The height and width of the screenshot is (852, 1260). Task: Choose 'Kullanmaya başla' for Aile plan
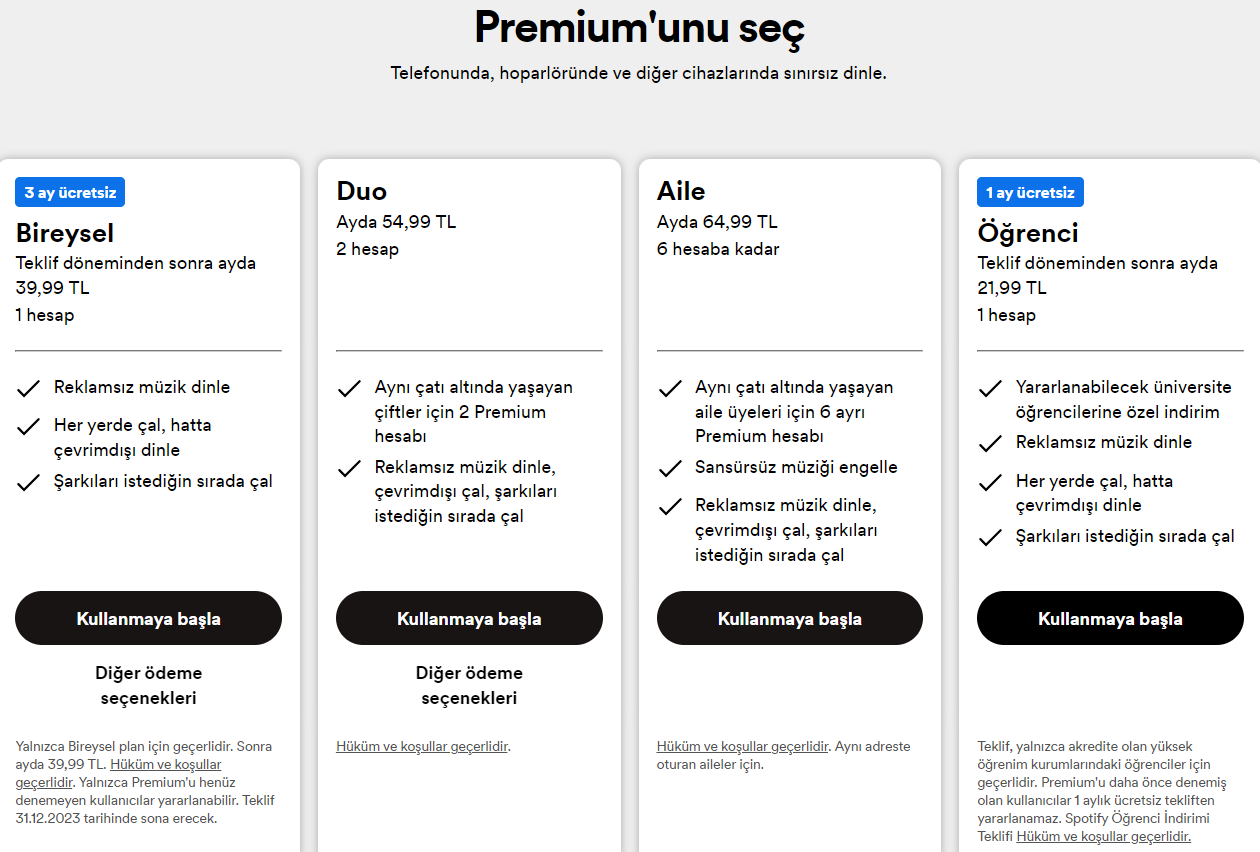(x=789, y=618)
